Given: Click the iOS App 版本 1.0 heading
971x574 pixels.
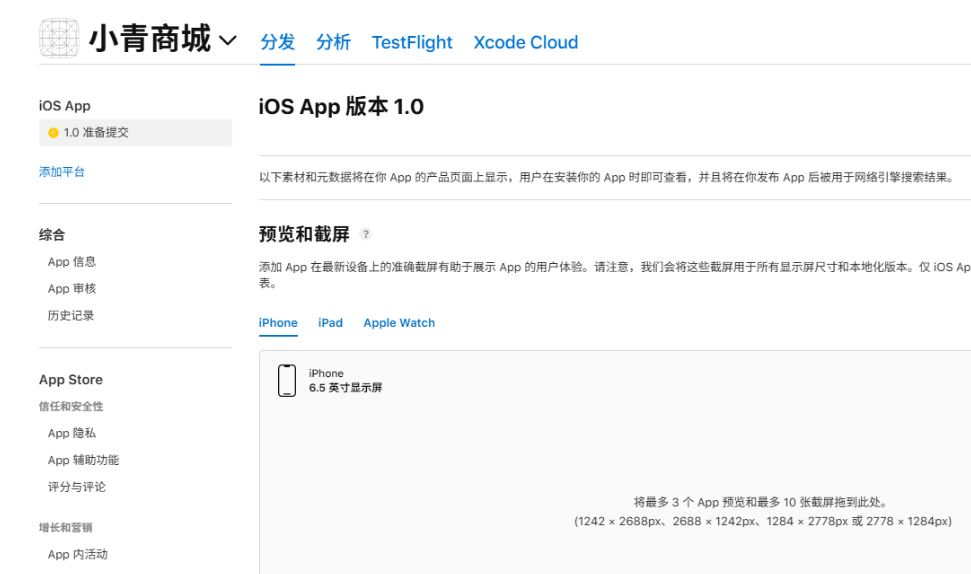Looking at the screenshot, I should click(x=341, y=107).
